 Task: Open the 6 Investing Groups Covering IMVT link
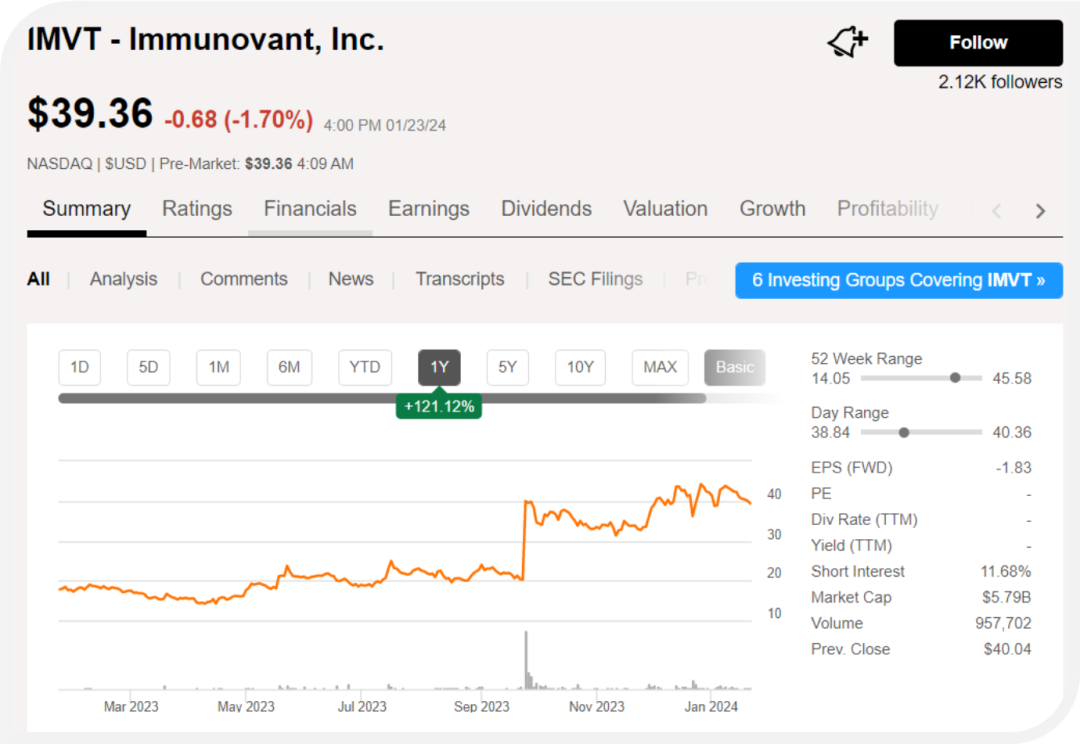coord(898,280)
